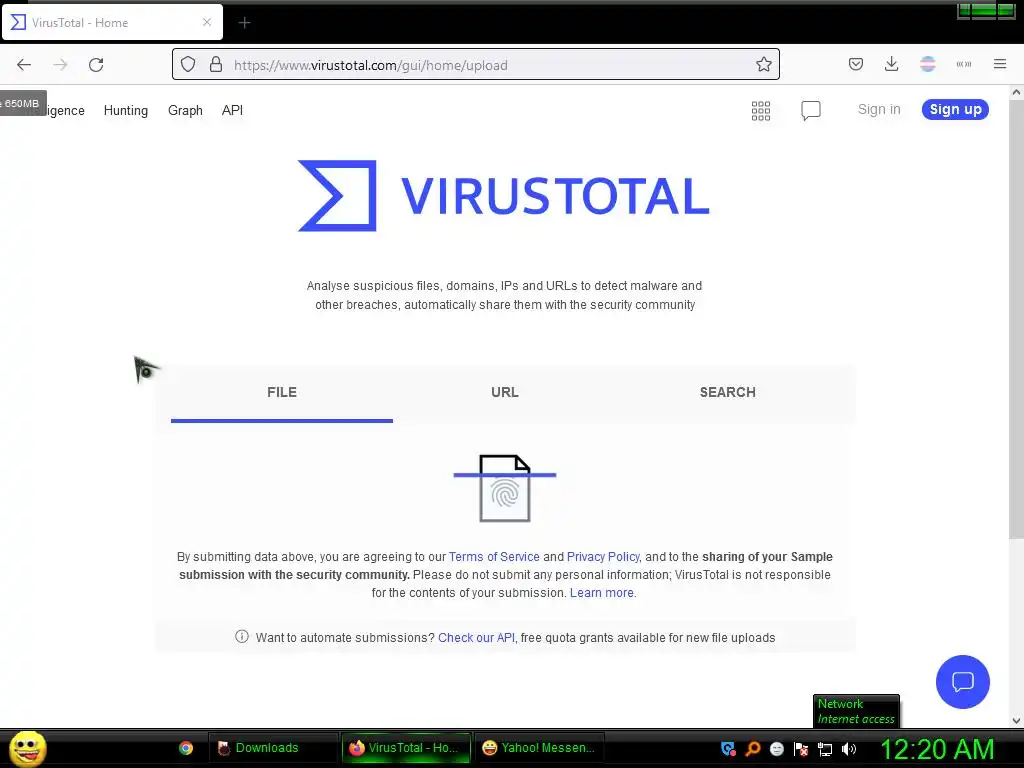Select the FILE tab
This screenshot has height=768, width=1024.
coord(281,392)
